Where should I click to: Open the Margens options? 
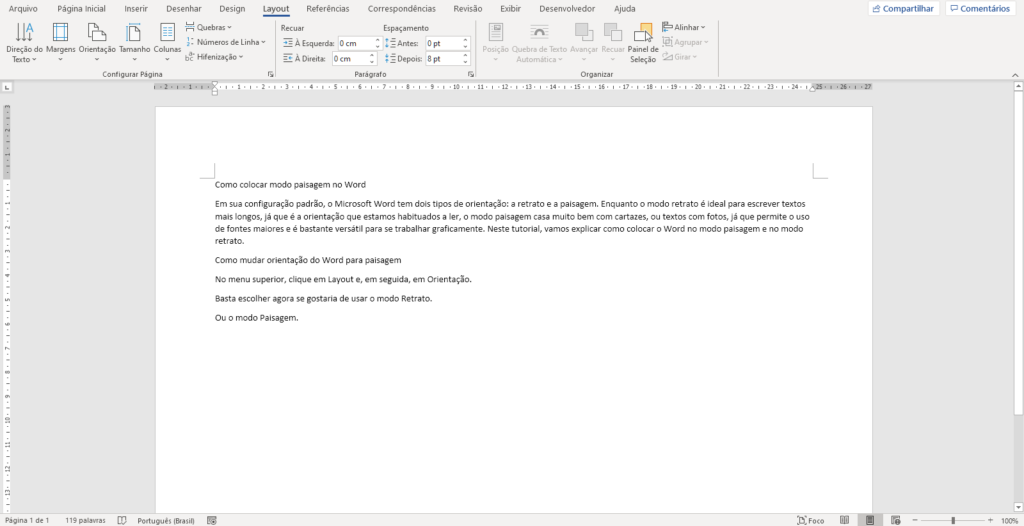point(61,42)
